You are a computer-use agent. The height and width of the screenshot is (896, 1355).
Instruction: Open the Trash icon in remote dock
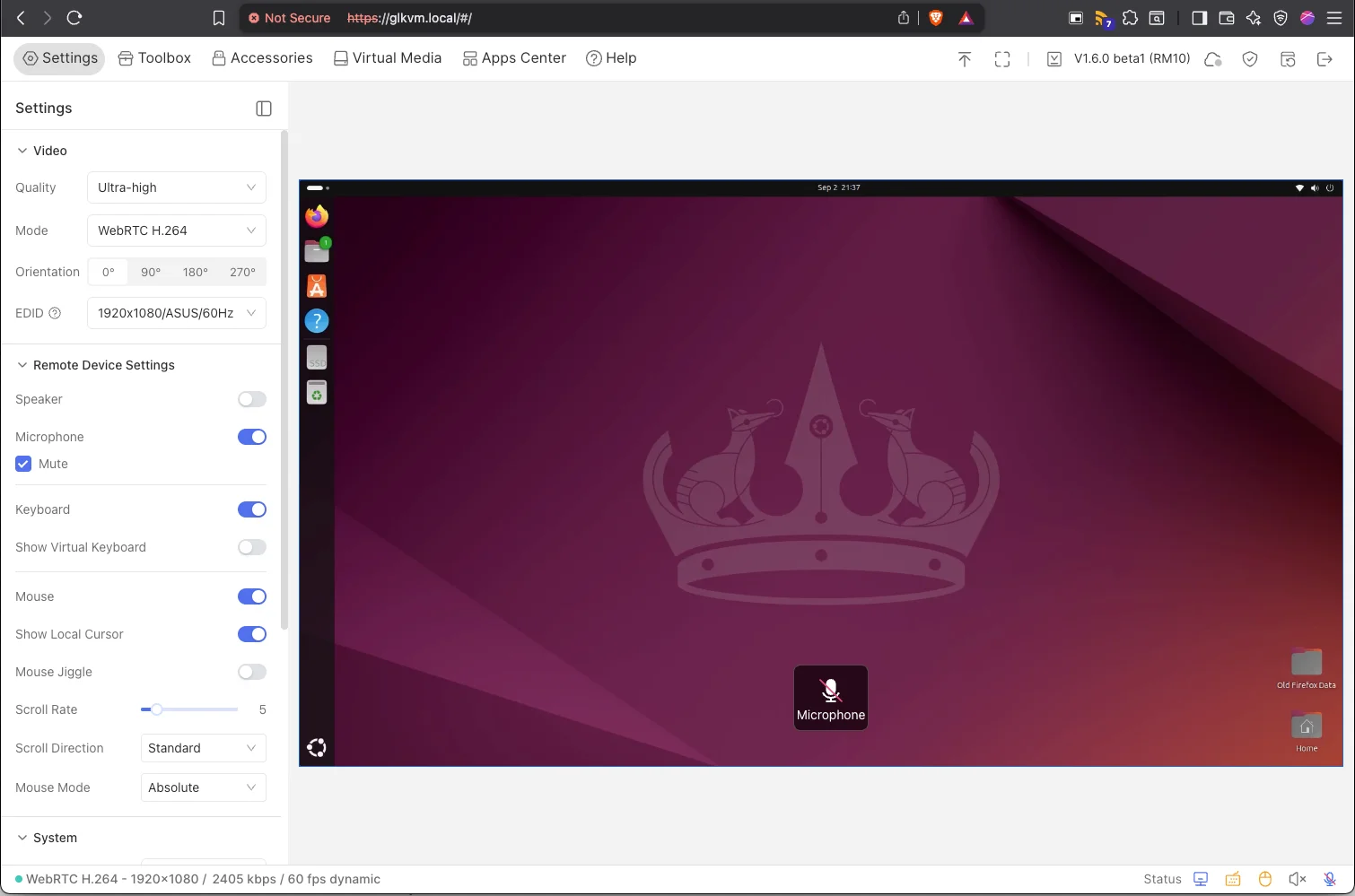pos(317,393)
